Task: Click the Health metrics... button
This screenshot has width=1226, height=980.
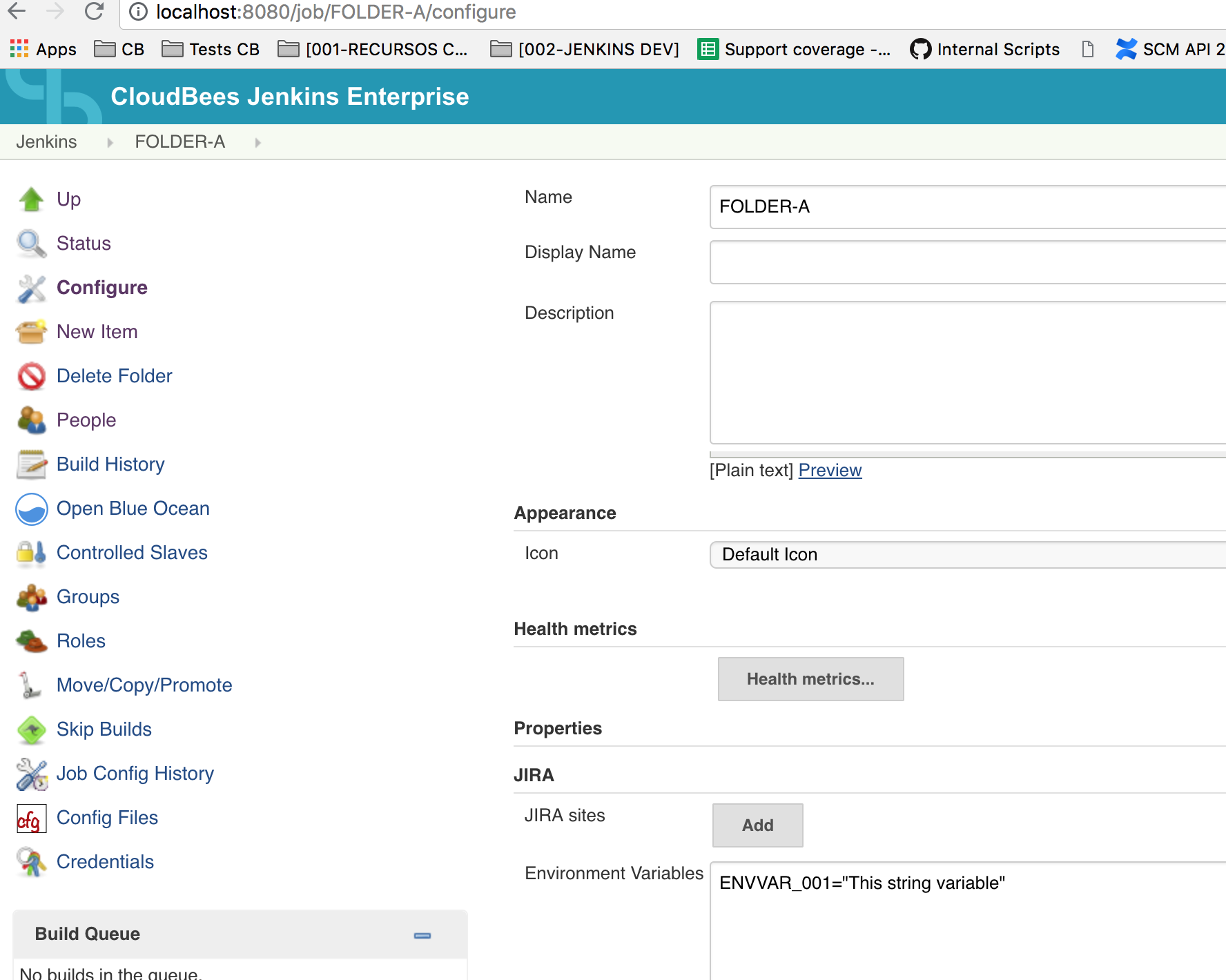Action: (810, 679)
